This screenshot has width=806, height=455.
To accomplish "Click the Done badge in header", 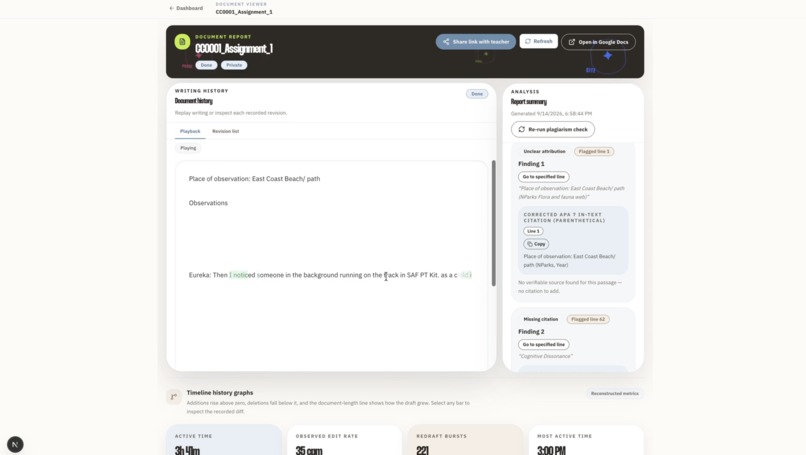I will click(x=206, y=65).
